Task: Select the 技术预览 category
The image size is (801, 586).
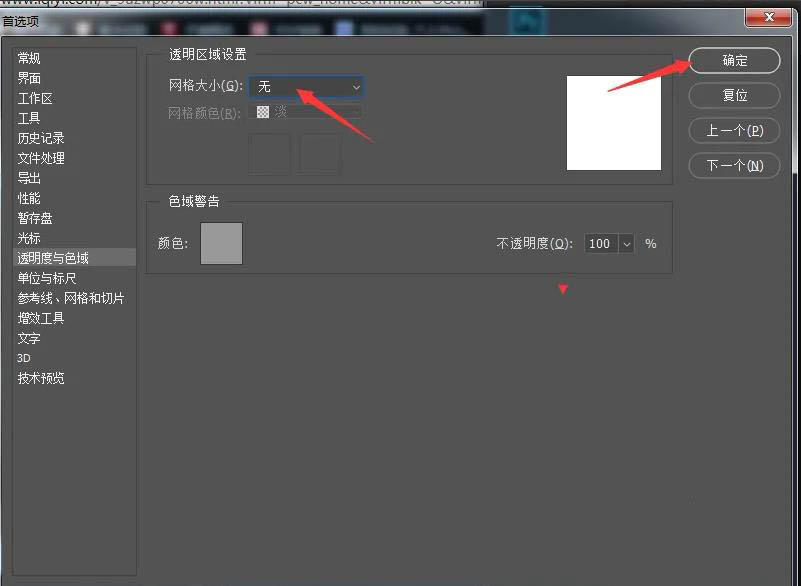Action: [41, 378]
